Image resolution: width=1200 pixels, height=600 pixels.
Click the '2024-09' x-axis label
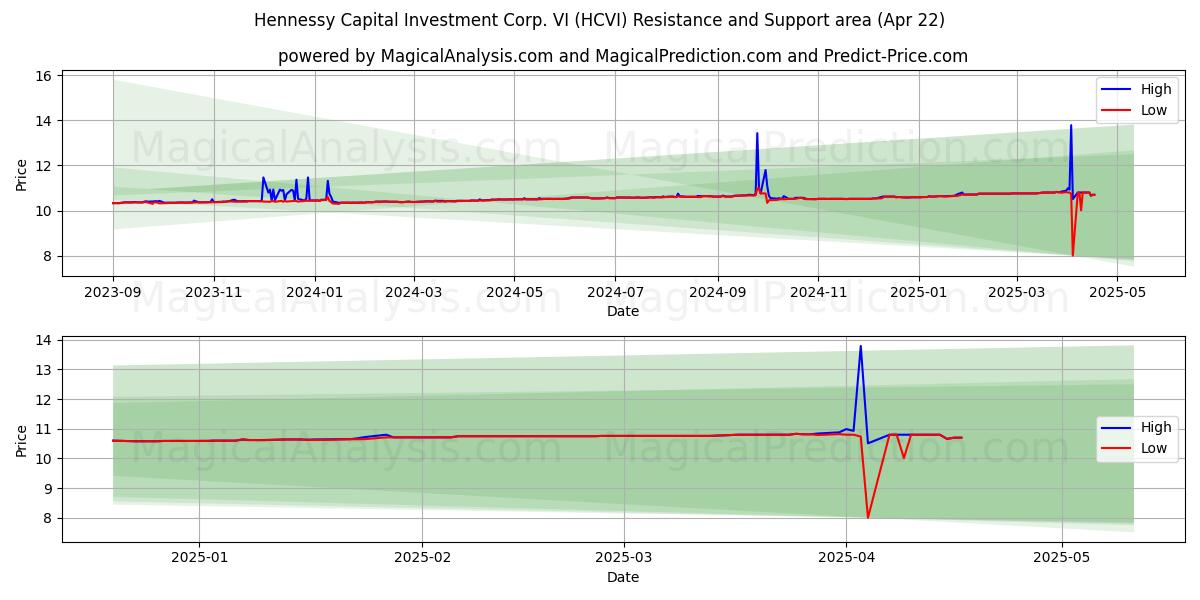(716, 293)
